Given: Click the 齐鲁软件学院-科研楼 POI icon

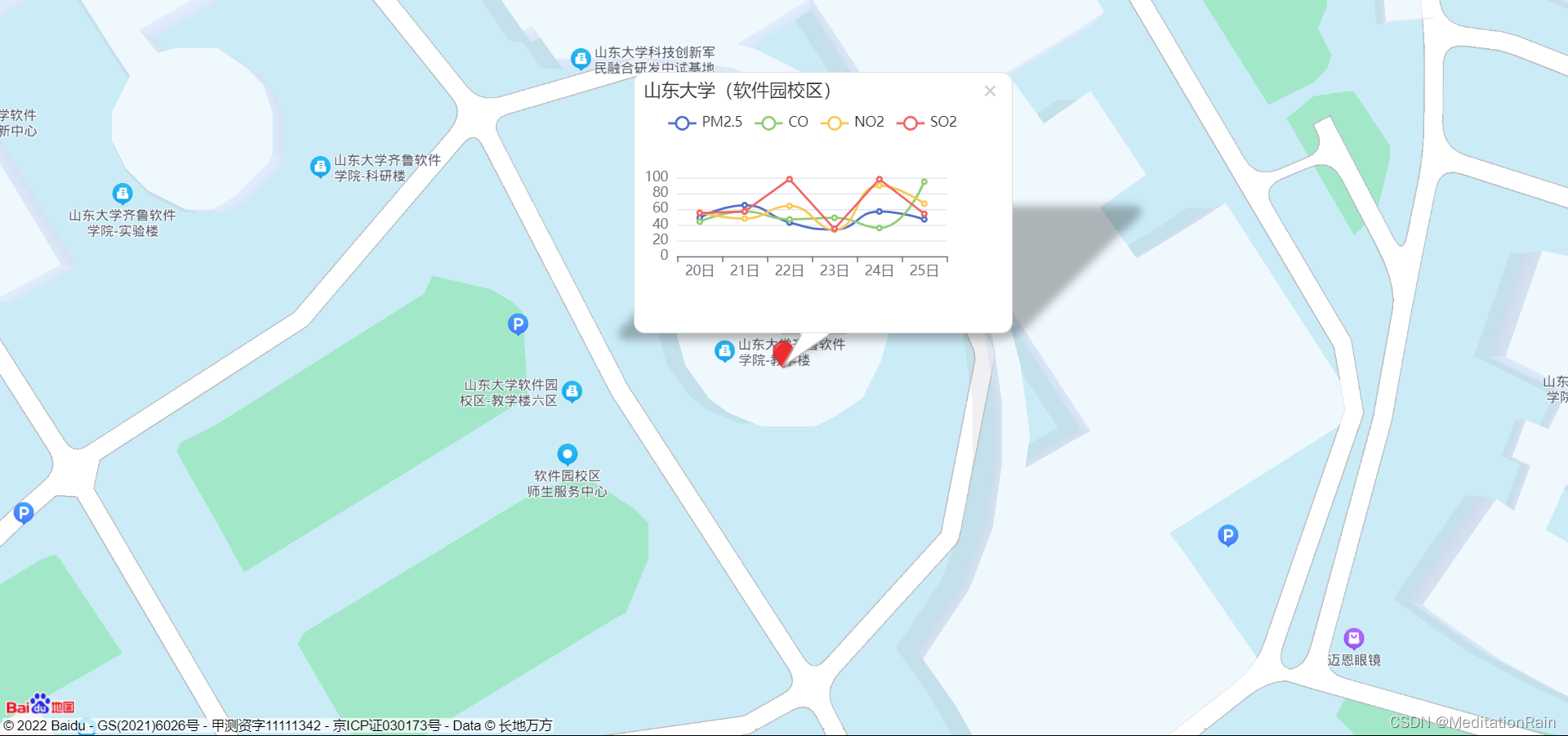Looking at the screenshot, I should pos(320,167).
